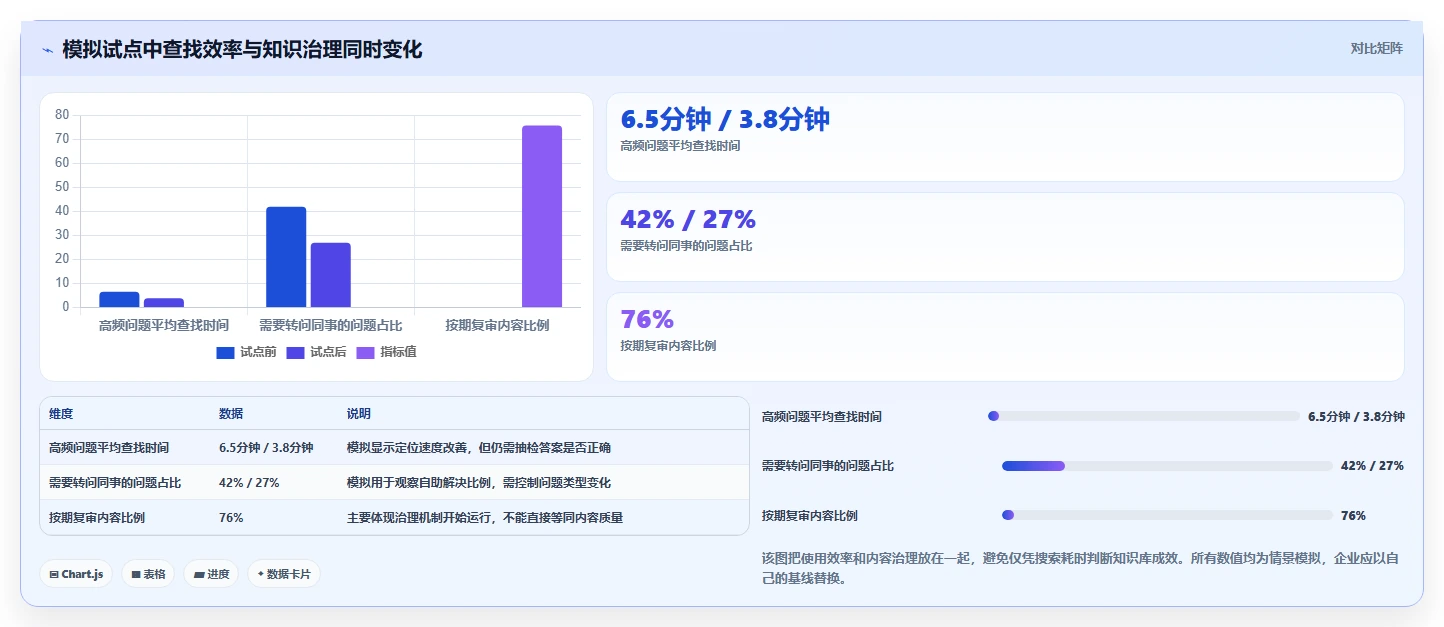This screenshot has width=1444, height=627.
Task: Click the progress value 76%
Action: (1353, 516)
